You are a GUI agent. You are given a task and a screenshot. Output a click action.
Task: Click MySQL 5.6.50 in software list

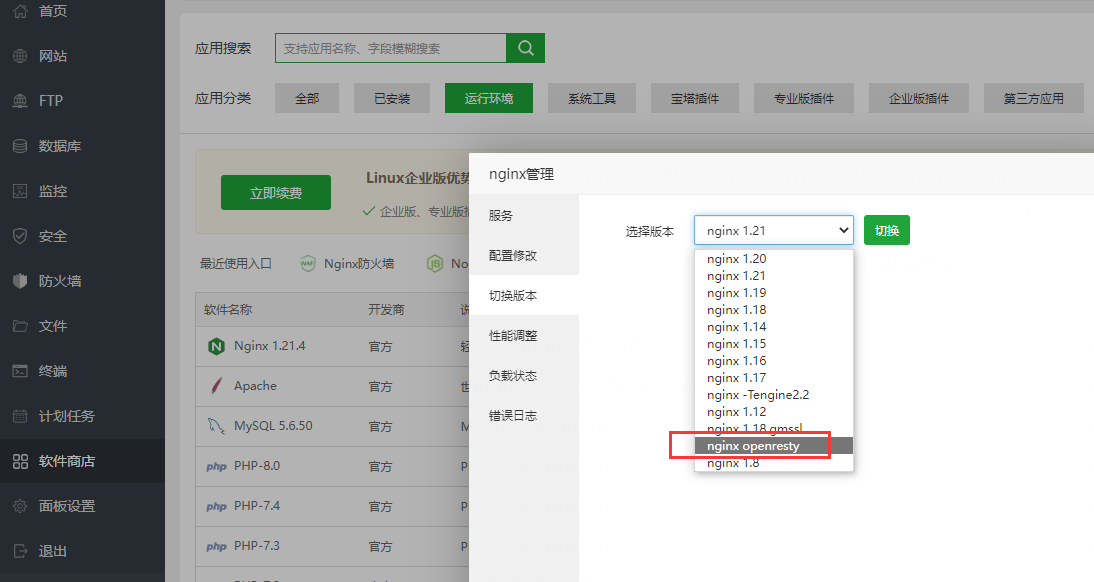pyautogui.click(x=273, y=426)
